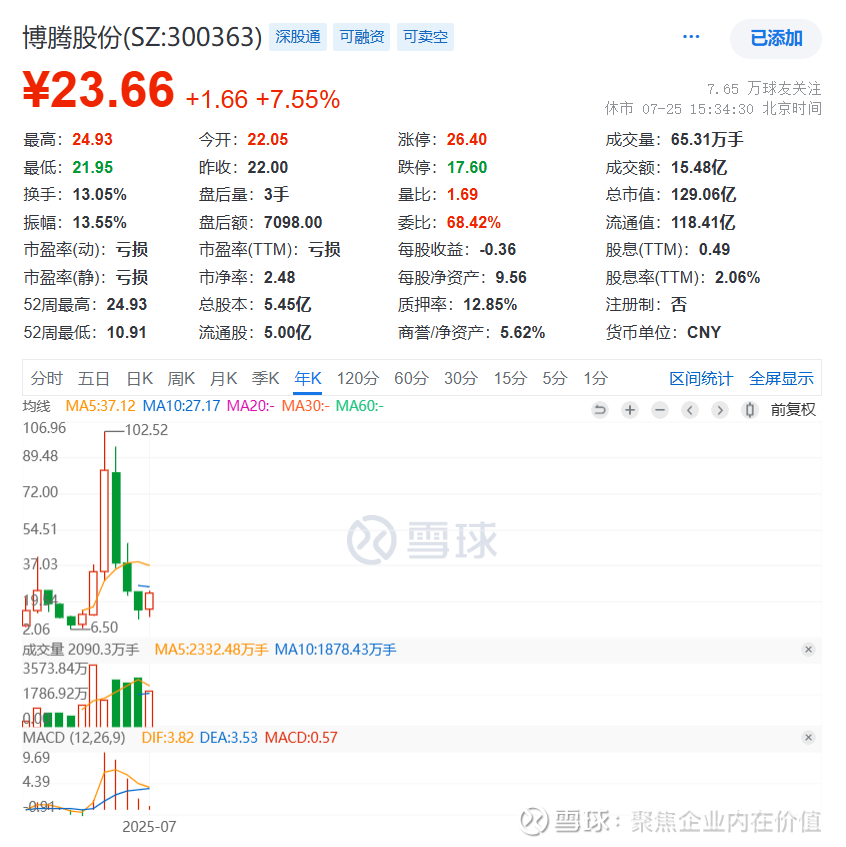Click the 最高 24.93 value
The image size is (846, 847).
pos(92,139)
